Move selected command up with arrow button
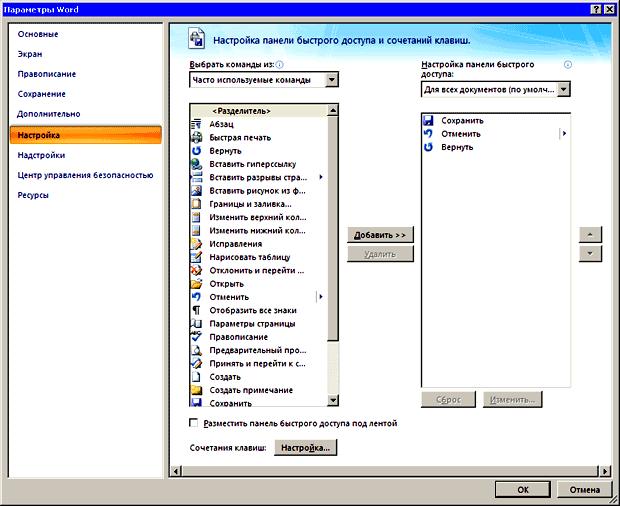The height and width of the screenshot is (506, 620). point(590,235)
